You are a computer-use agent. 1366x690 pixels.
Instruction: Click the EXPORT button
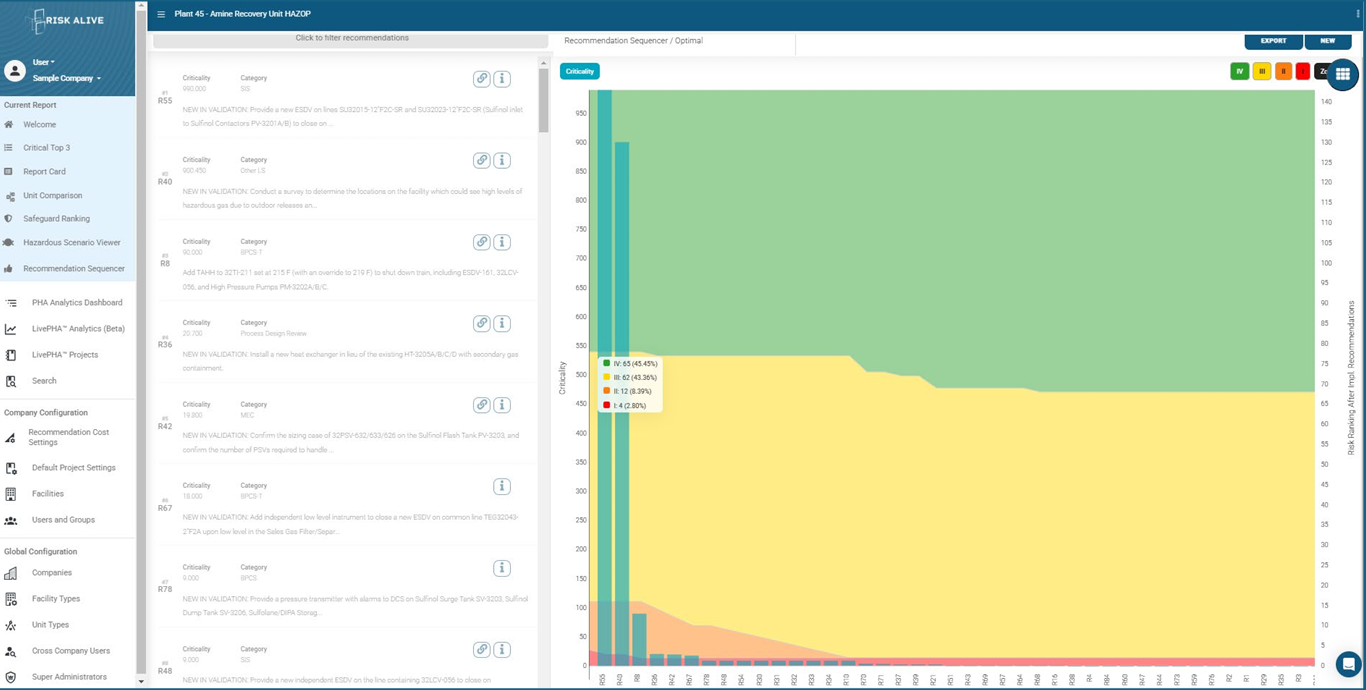1273,41
